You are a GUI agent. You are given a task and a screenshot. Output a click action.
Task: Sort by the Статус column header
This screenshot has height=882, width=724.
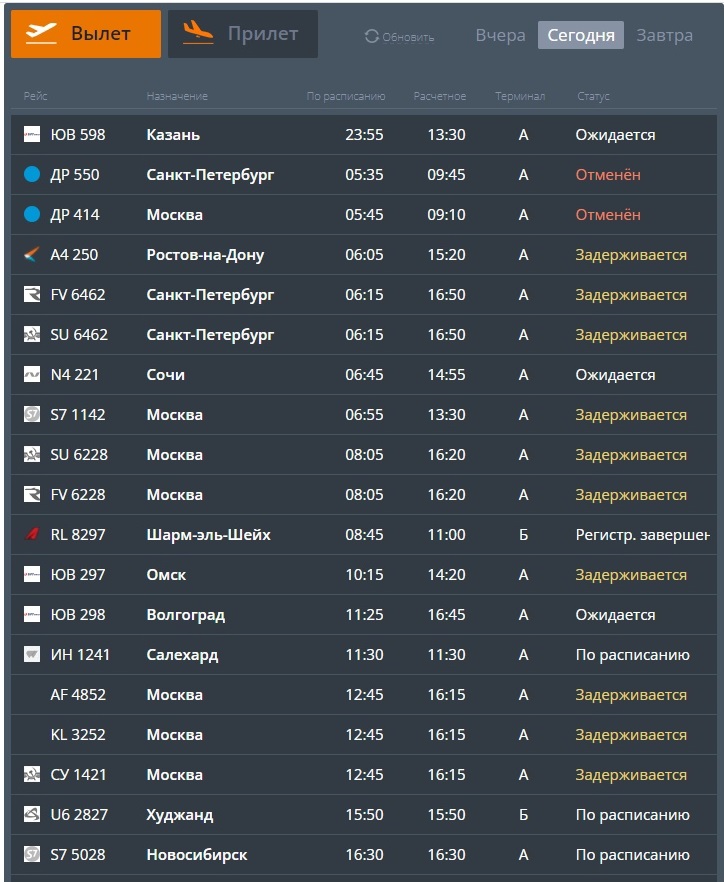pos(593,96)
